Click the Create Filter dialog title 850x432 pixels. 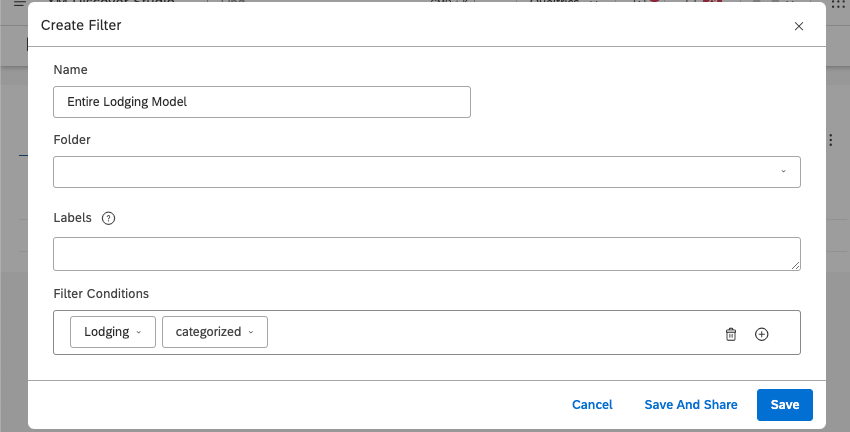81,25
